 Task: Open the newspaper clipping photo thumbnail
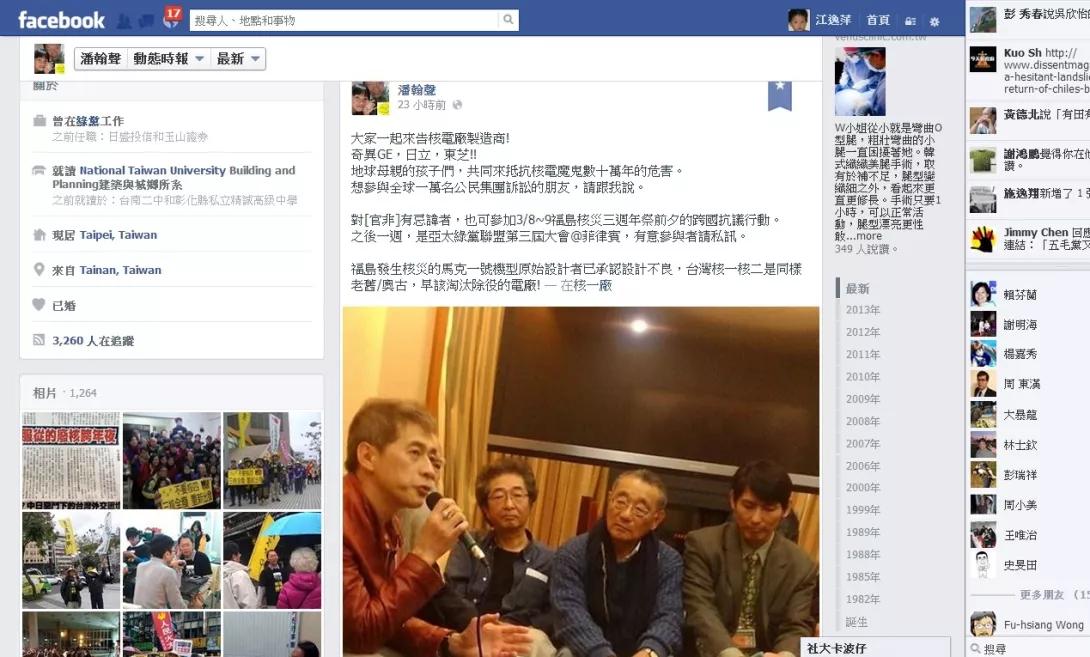(71, 460)
